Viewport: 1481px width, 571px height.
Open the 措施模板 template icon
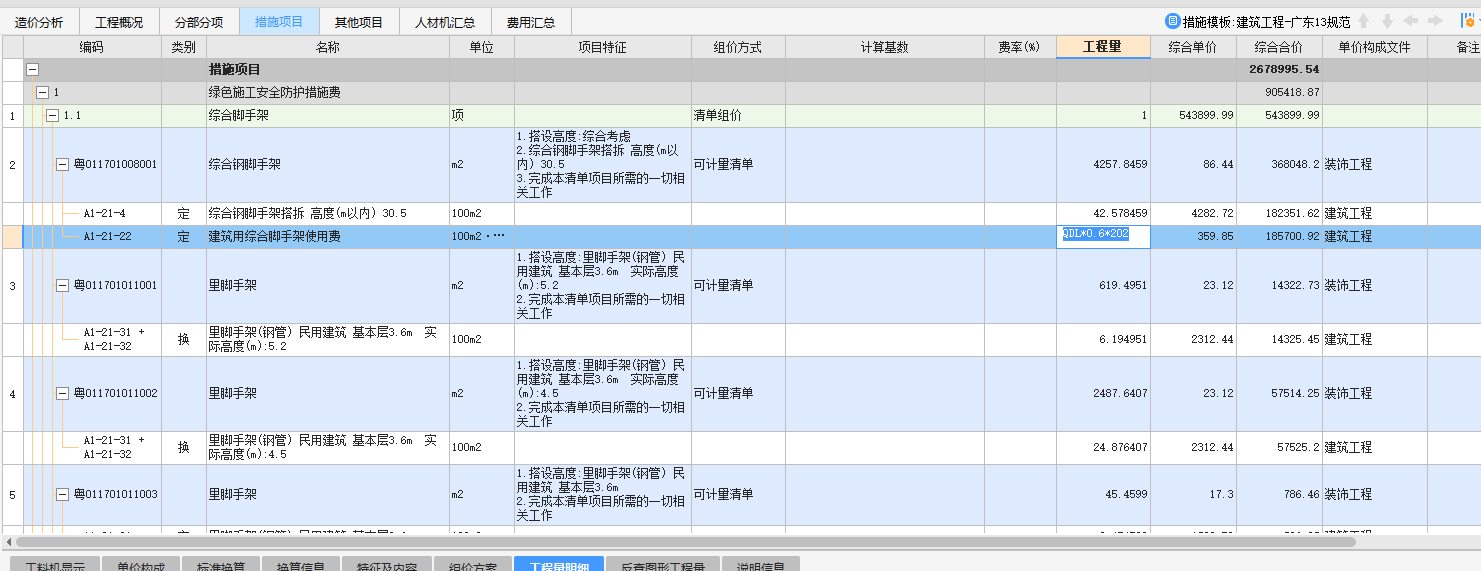pos(1172,21)
